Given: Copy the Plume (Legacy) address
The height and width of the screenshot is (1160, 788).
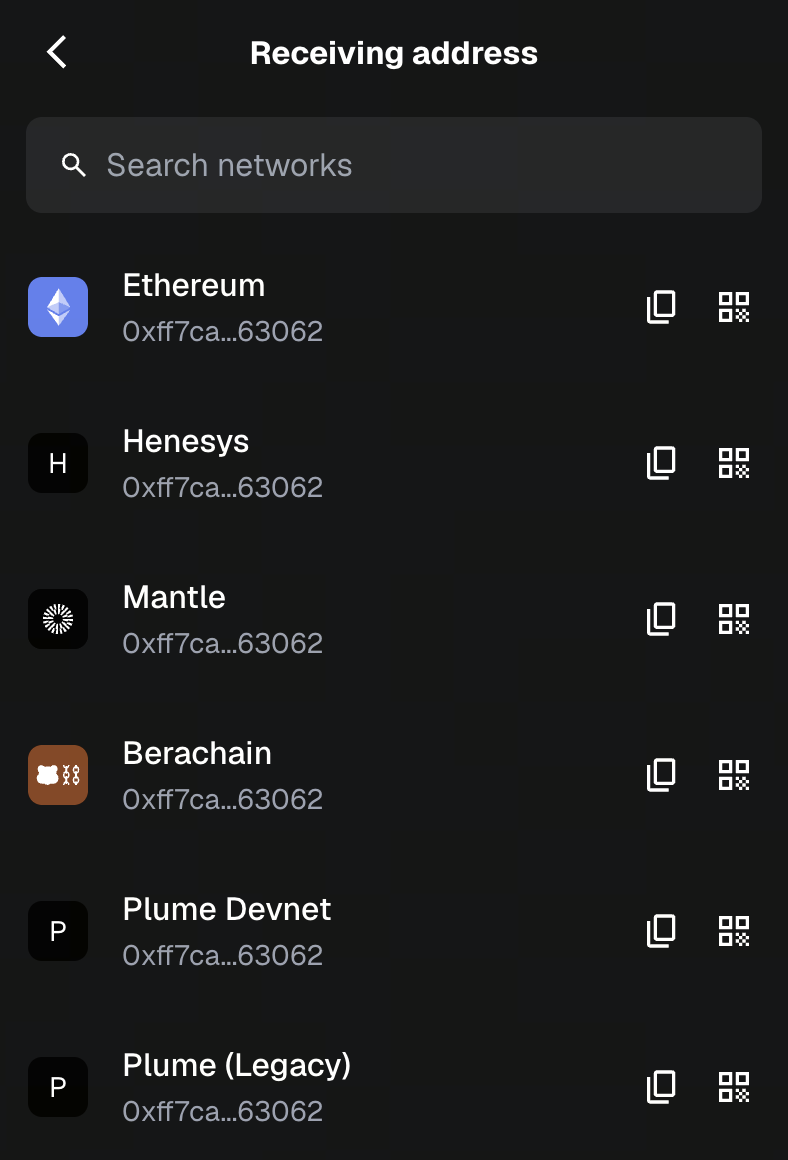Looking at the screenshot, I should point(661,1087).
